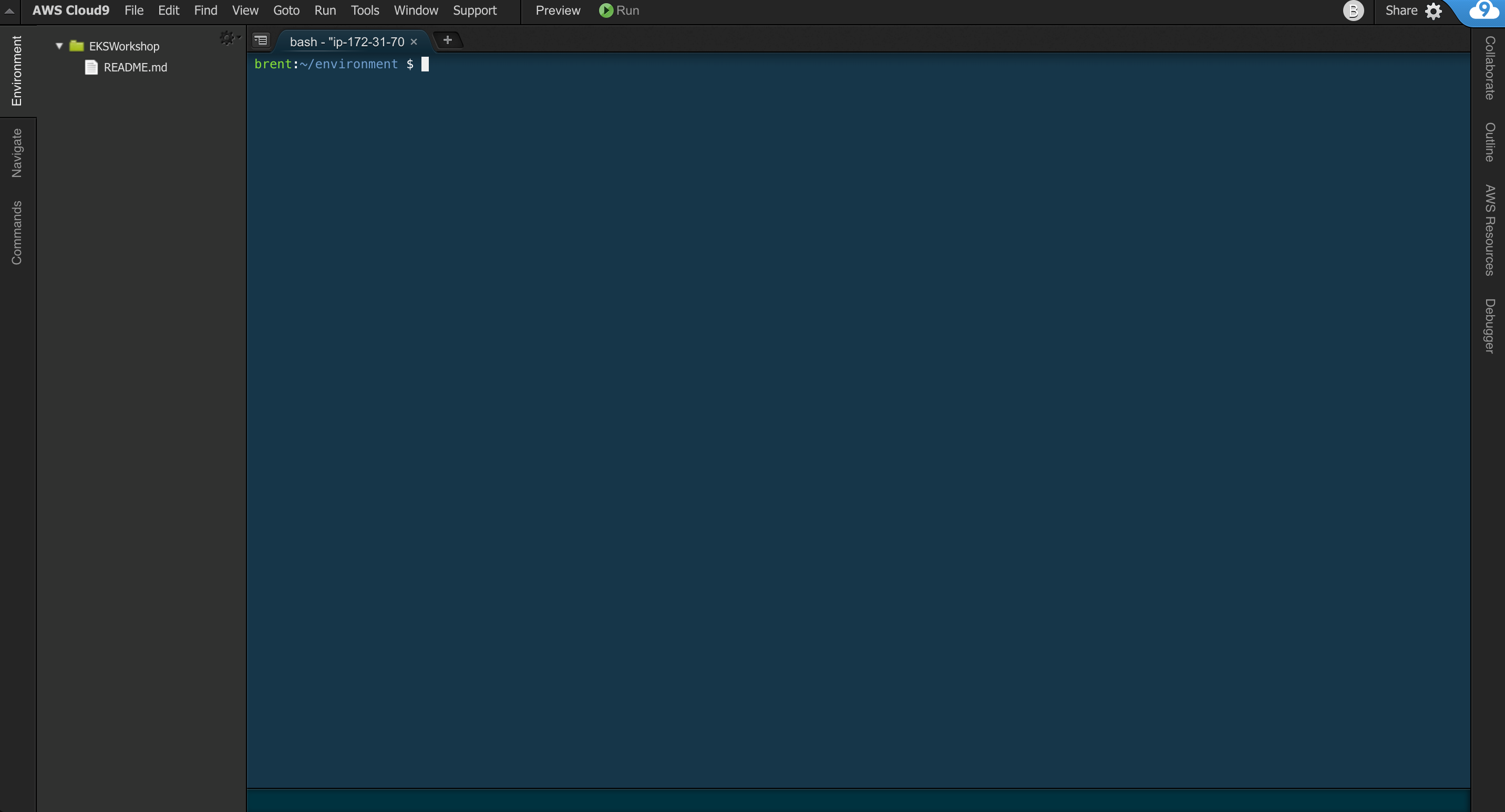Click the README.md file icon
This screenshot has width=1505, height=812.
[x=91, y=67]
